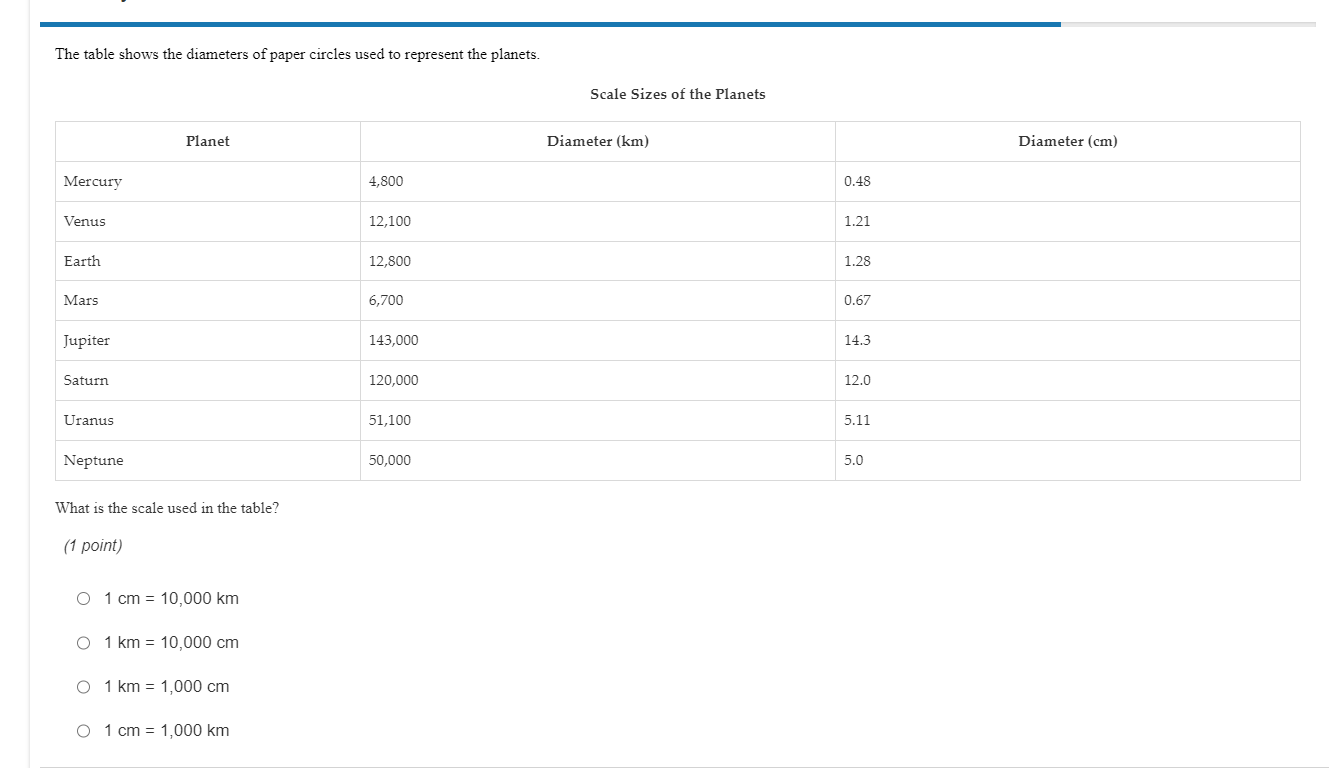Click the intro sentence about paper circles

click(297, 54)
